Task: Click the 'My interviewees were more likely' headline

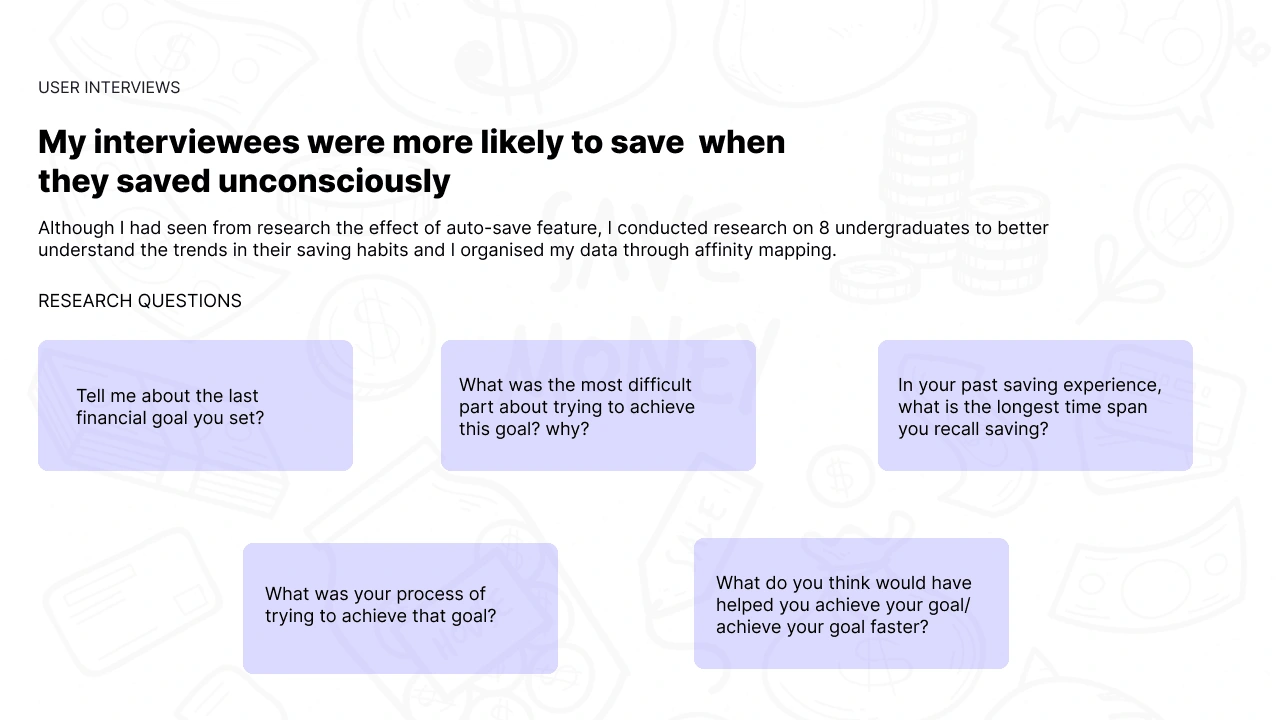Action: (x=412, y=142)
